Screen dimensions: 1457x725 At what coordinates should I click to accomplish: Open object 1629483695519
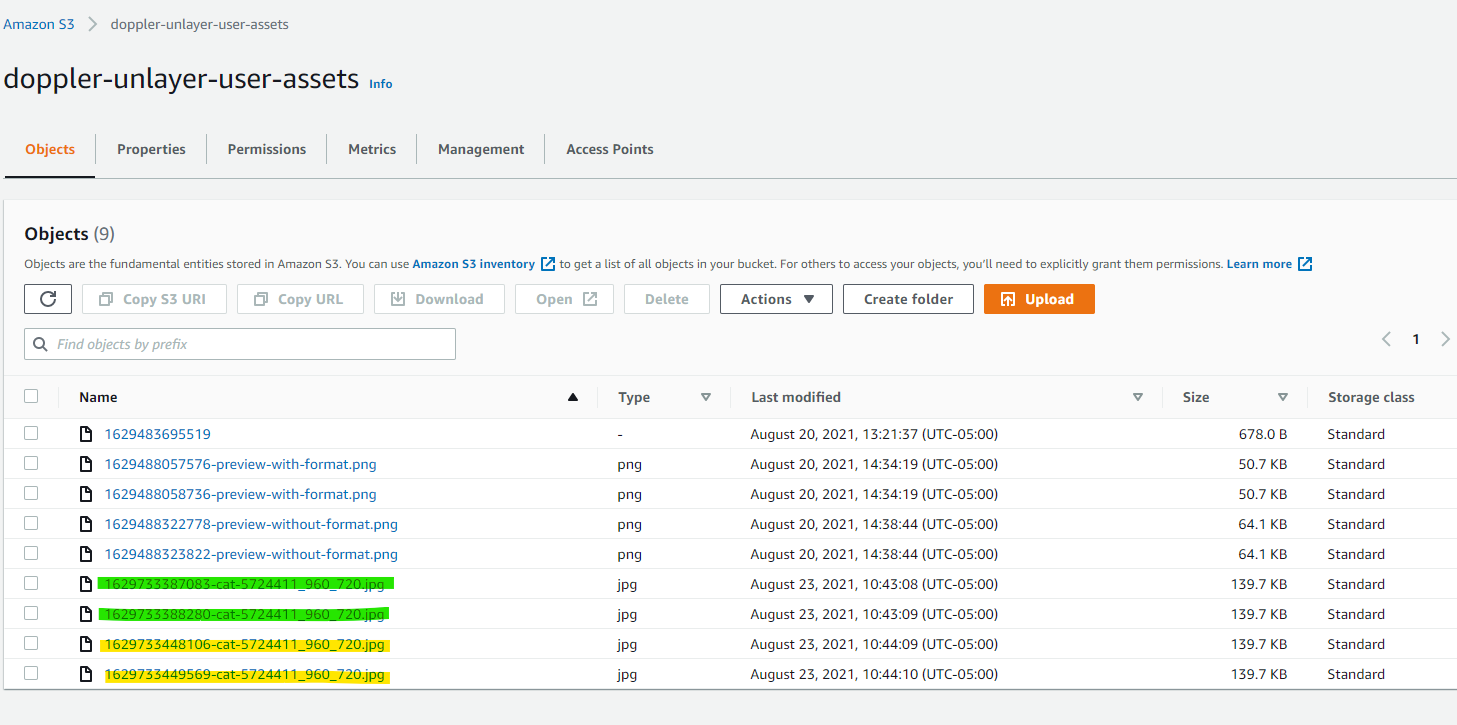coord(158,434)
